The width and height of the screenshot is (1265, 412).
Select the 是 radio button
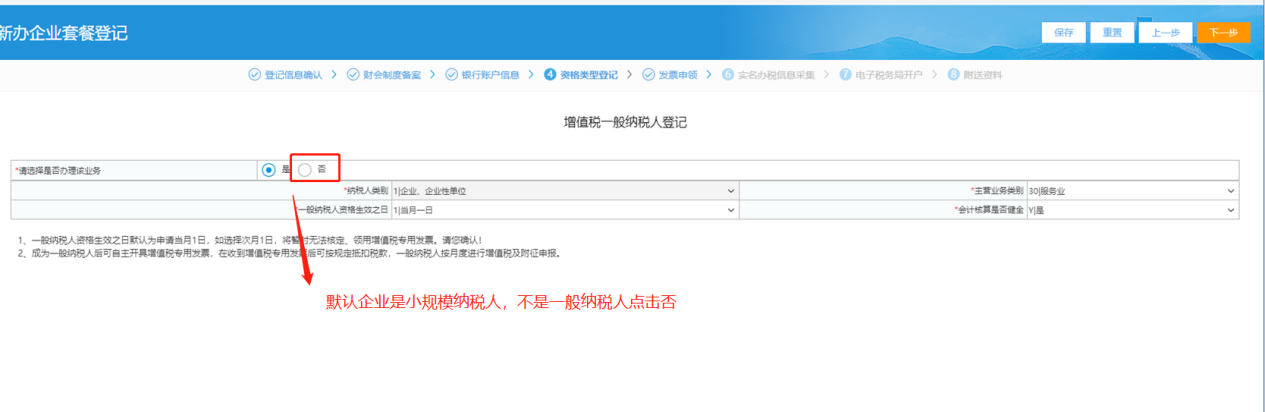pyautogui.click(x=268, y=170)
